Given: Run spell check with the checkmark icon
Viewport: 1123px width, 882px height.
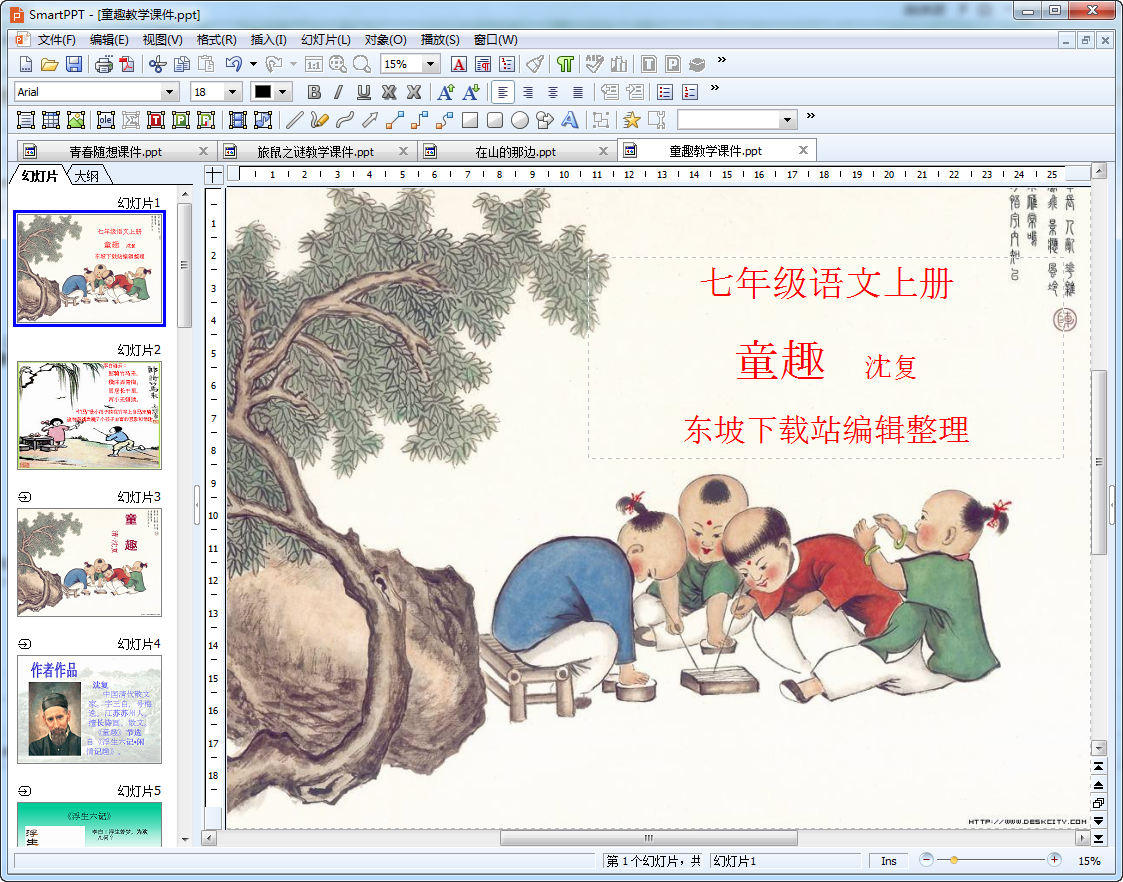Looking at the screenshot, I should [594, 64].
